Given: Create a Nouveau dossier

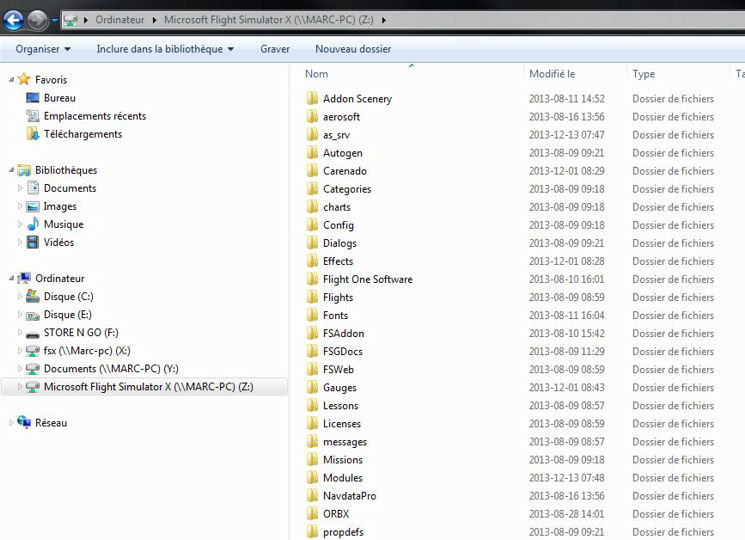Looking at the screenshot, I should coord(353,49).
